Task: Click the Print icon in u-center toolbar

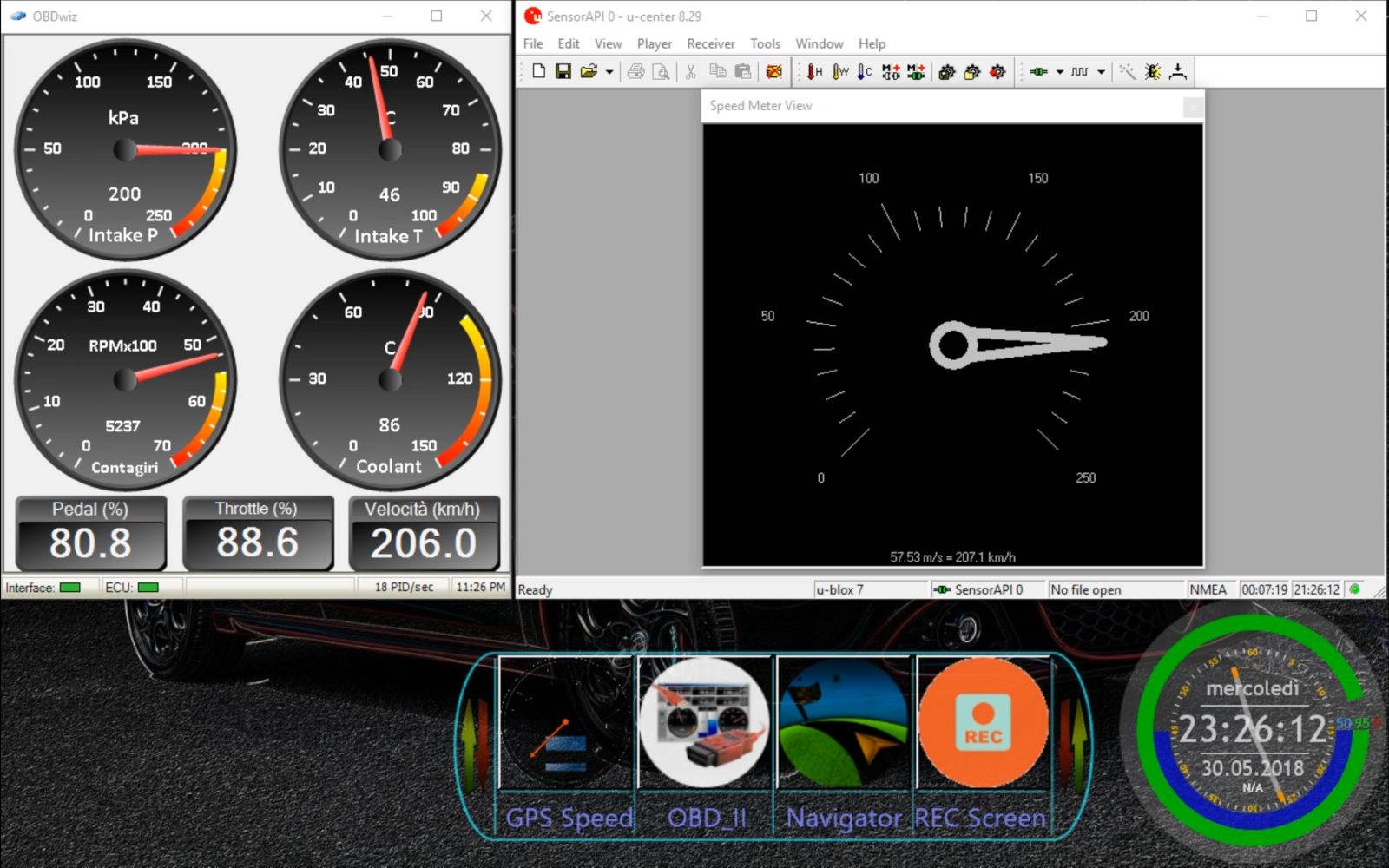Action: pos(635,71)
